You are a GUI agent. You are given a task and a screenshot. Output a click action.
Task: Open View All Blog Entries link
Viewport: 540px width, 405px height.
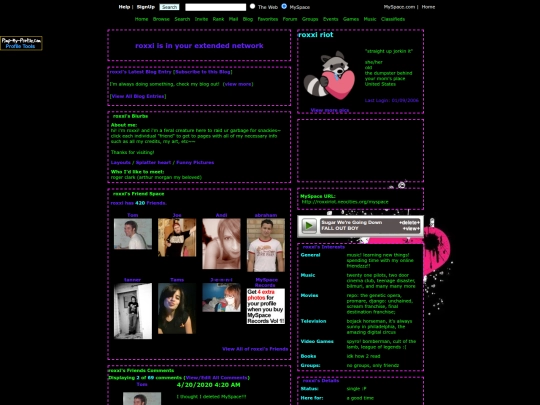click(x=138, y=96)
